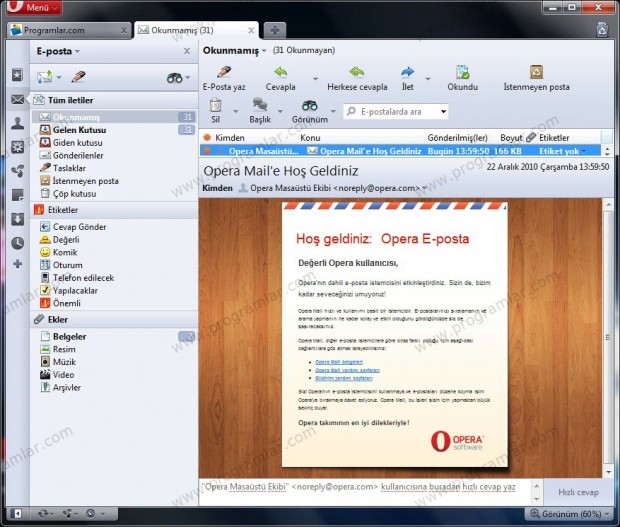Open the Bookmarks star sidebar panel
Screen dimensions: 620x527
pyautogui.click(x=17, y=75)
